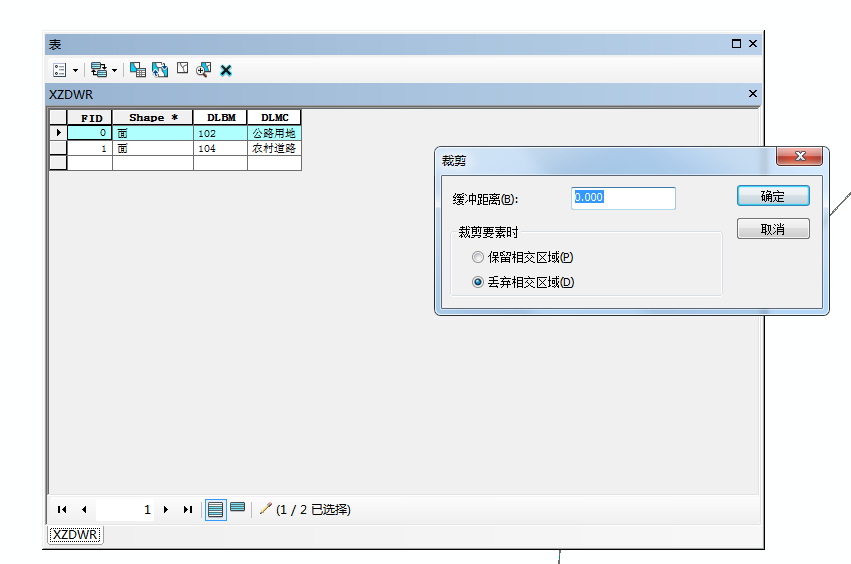Click the 缓冲距离 input field
This screenshot has width=851, height=564.
[623, 198]
